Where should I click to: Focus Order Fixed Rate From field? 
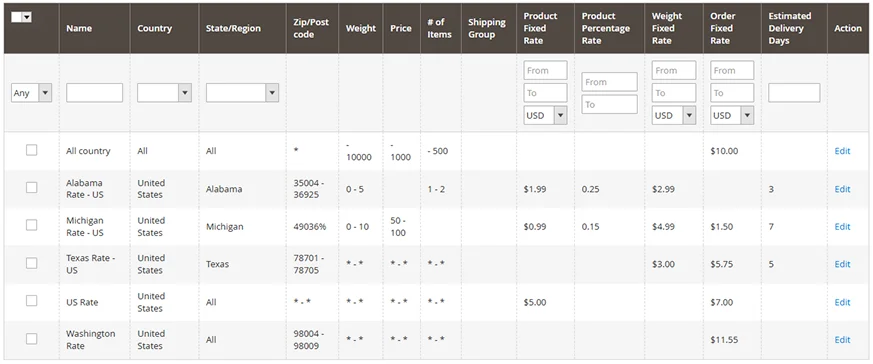pos(732,71)
